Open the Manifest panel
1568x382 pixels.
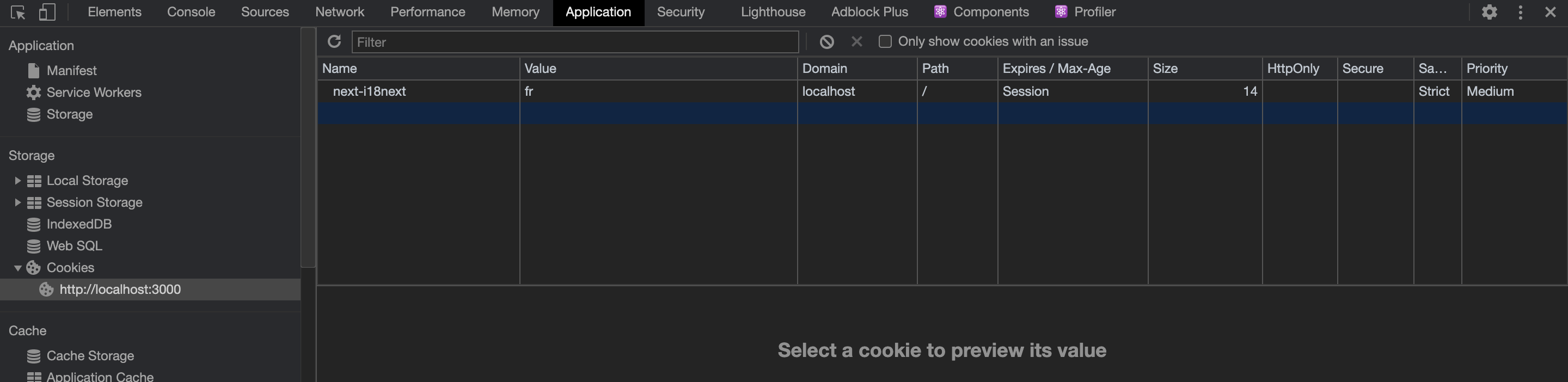pyautogui.click(x=72, y=70)
